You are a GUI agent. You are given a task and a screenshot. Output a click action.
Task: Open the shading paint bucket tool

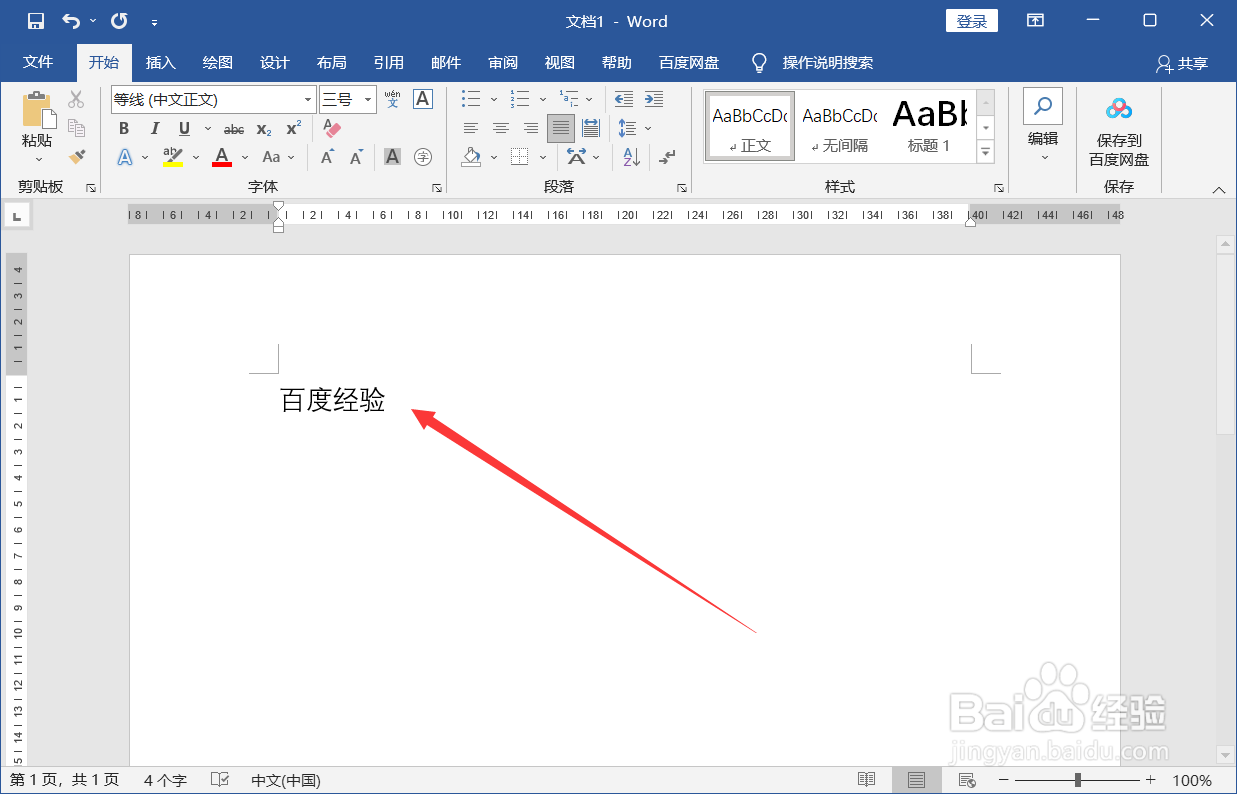[471, 157]
